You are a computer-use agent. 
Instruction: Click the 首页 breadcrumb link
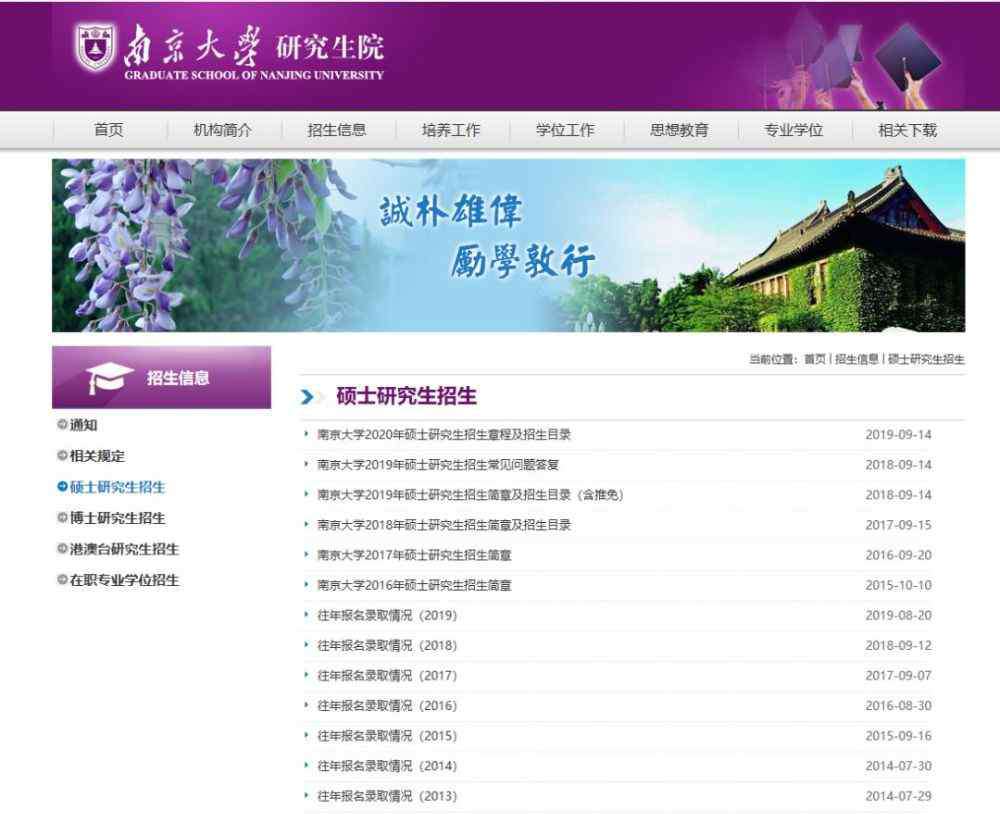[814, 359]
